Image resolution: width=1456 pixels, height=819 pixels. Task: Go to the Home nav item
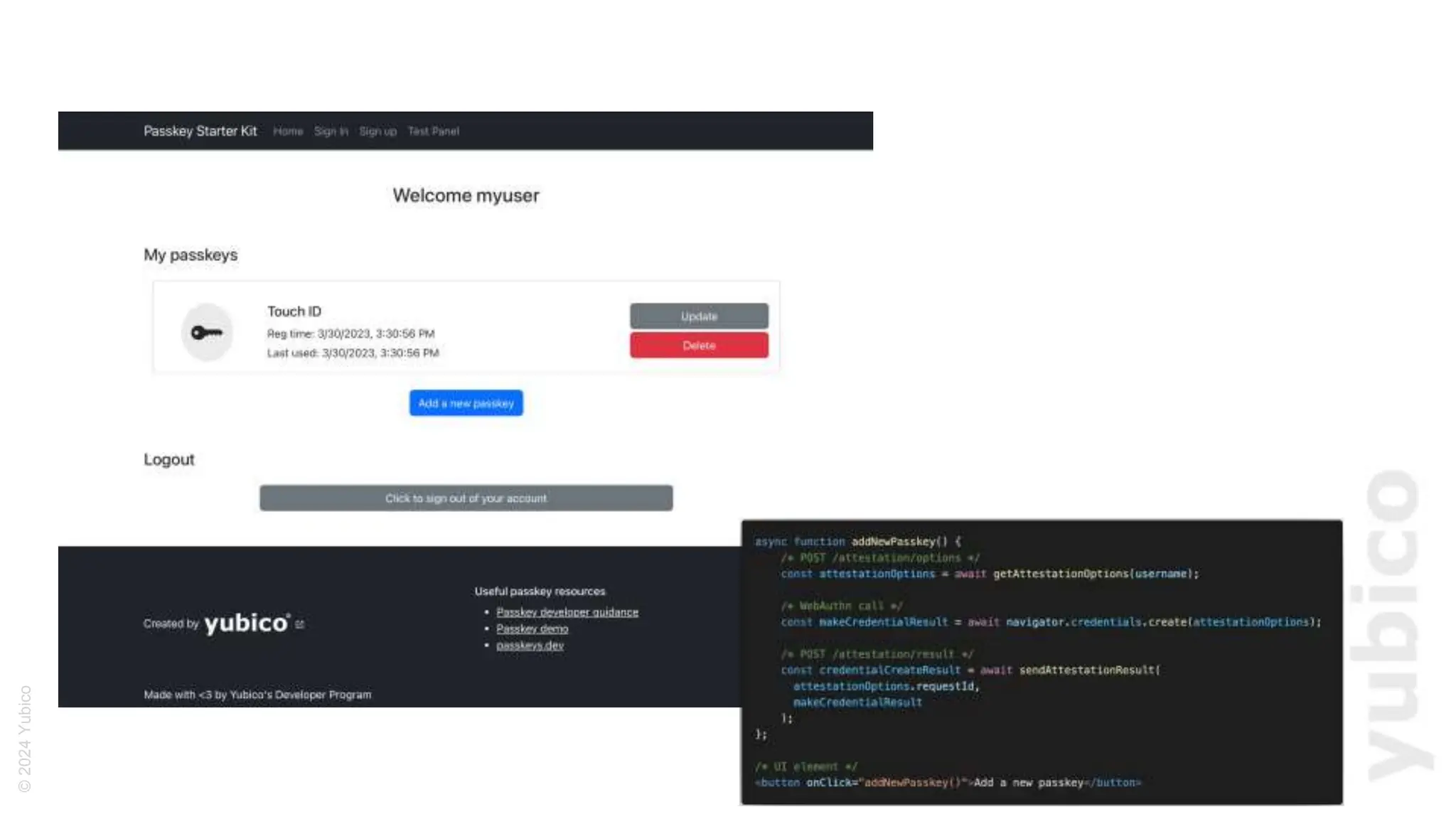click(x=288, y=132)
